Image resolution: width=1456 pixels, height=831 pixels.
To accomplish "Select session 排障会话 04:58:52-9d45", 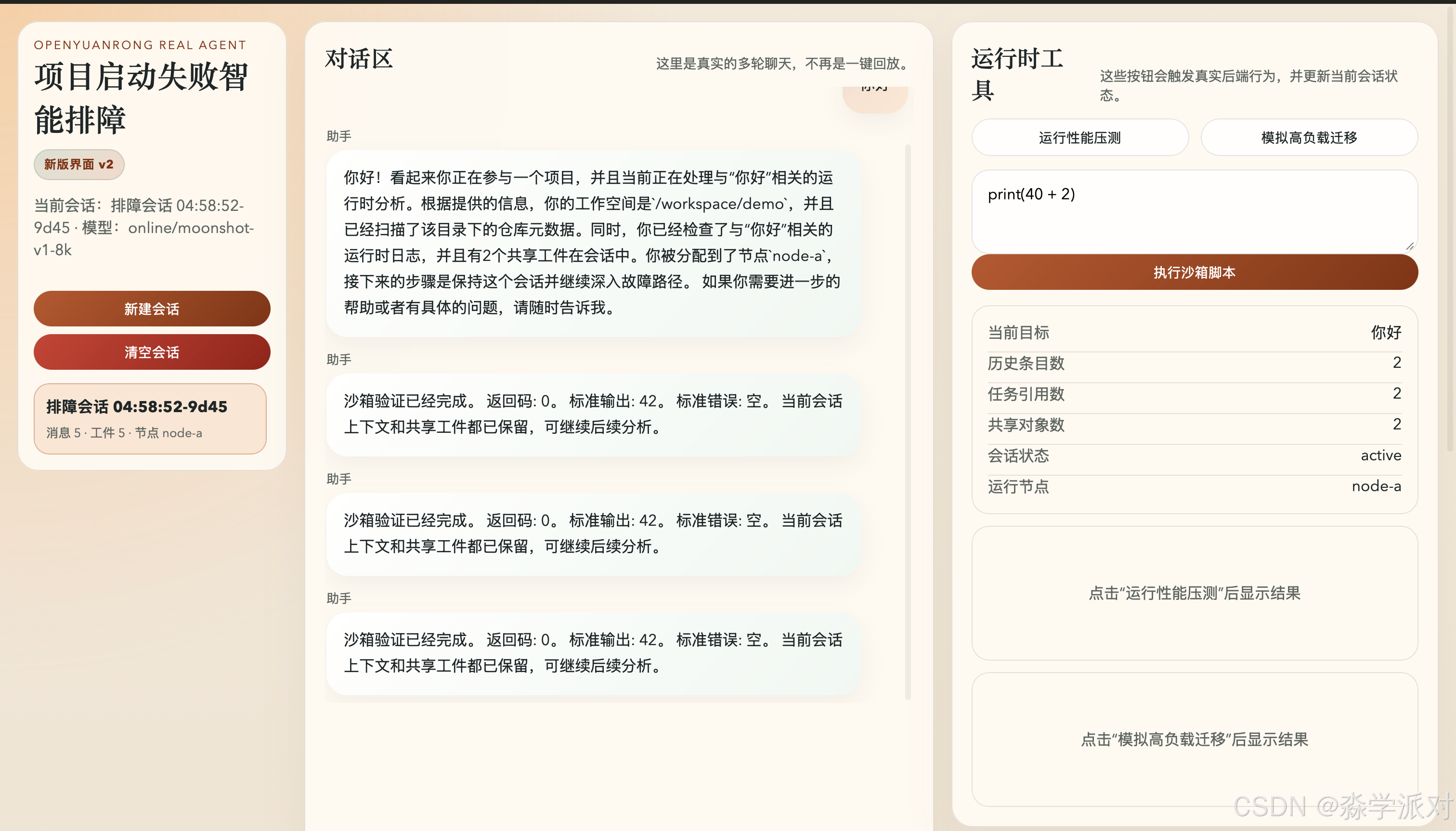I will (x=150, y=418).
